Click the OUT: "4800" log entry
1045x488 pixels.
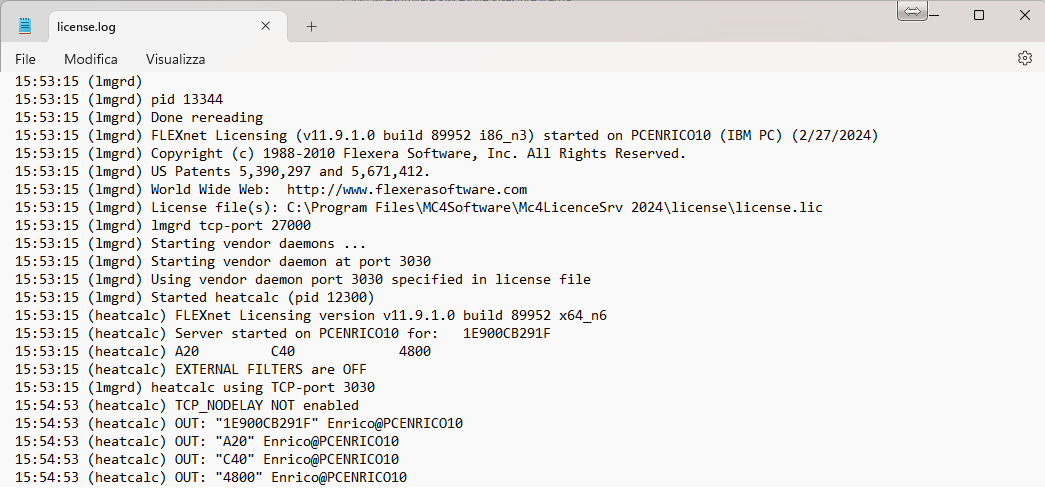[290, 477]
